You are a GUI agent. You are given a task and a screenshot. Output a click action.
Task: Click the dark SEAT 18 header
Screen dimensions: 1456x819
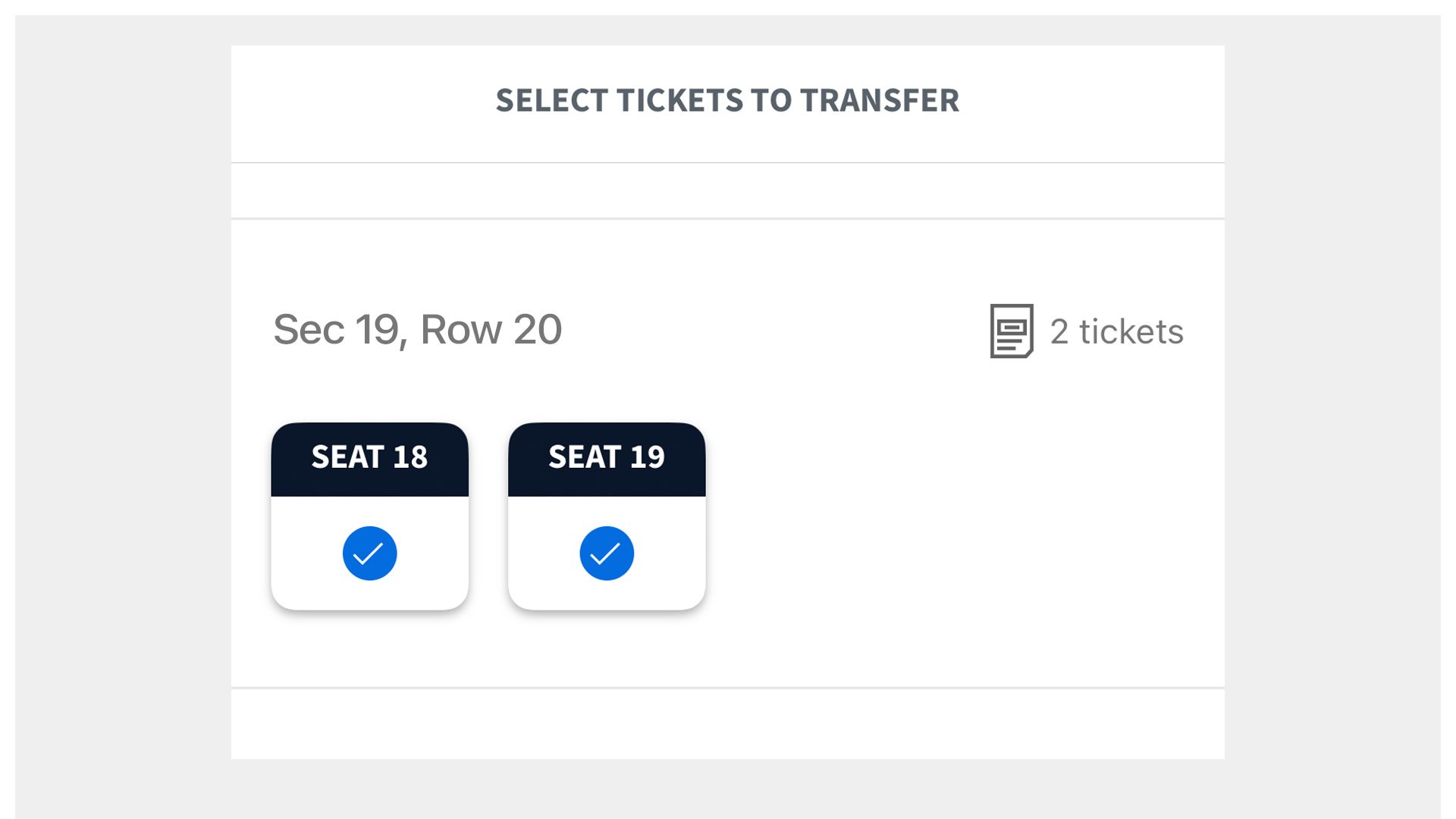click(x=369, y=460)
